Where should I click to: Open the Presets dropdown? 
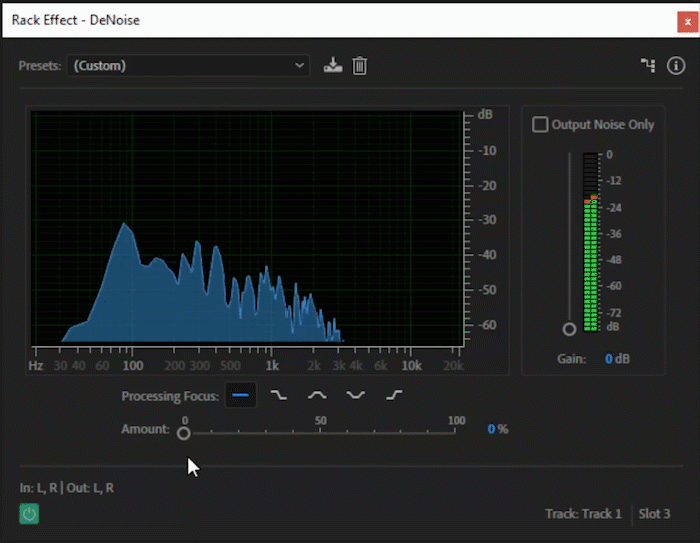pos(188,66)
